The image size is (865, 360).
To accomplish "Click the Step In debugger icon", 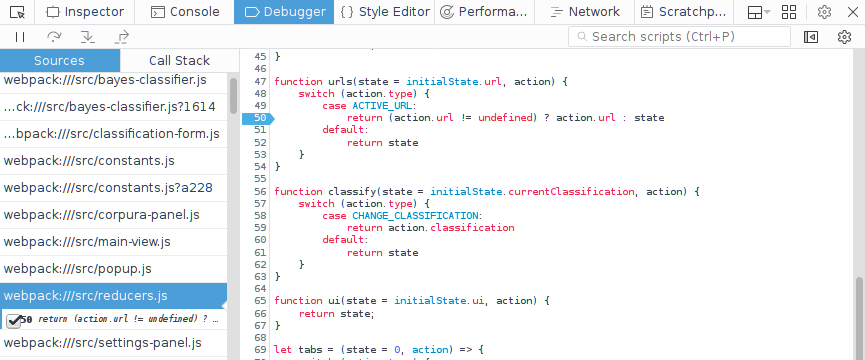I will (x=87, y=37).
